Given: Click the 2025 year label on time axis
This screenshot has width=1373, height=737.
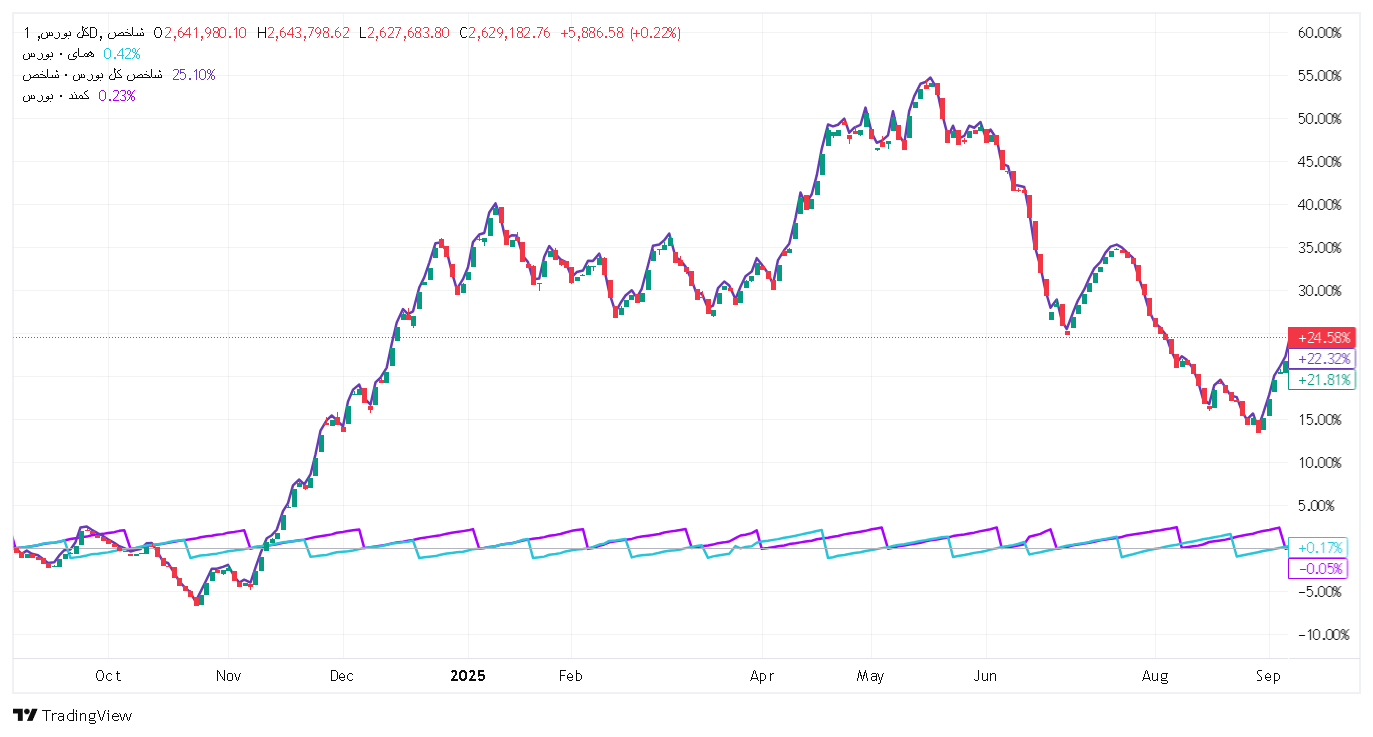Looking at the screenshot, I should tap(467, 676).
